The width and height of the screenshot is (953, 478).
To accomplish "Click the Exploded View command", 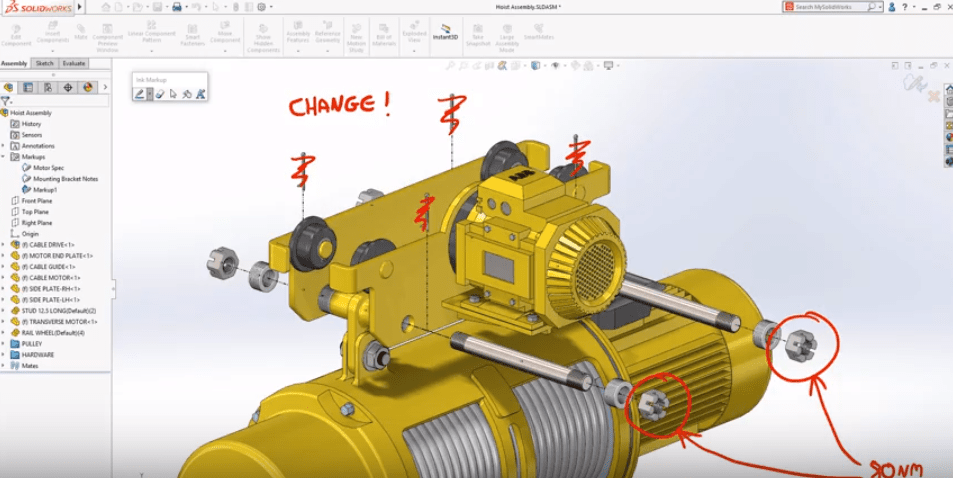I will click(415, 33).
